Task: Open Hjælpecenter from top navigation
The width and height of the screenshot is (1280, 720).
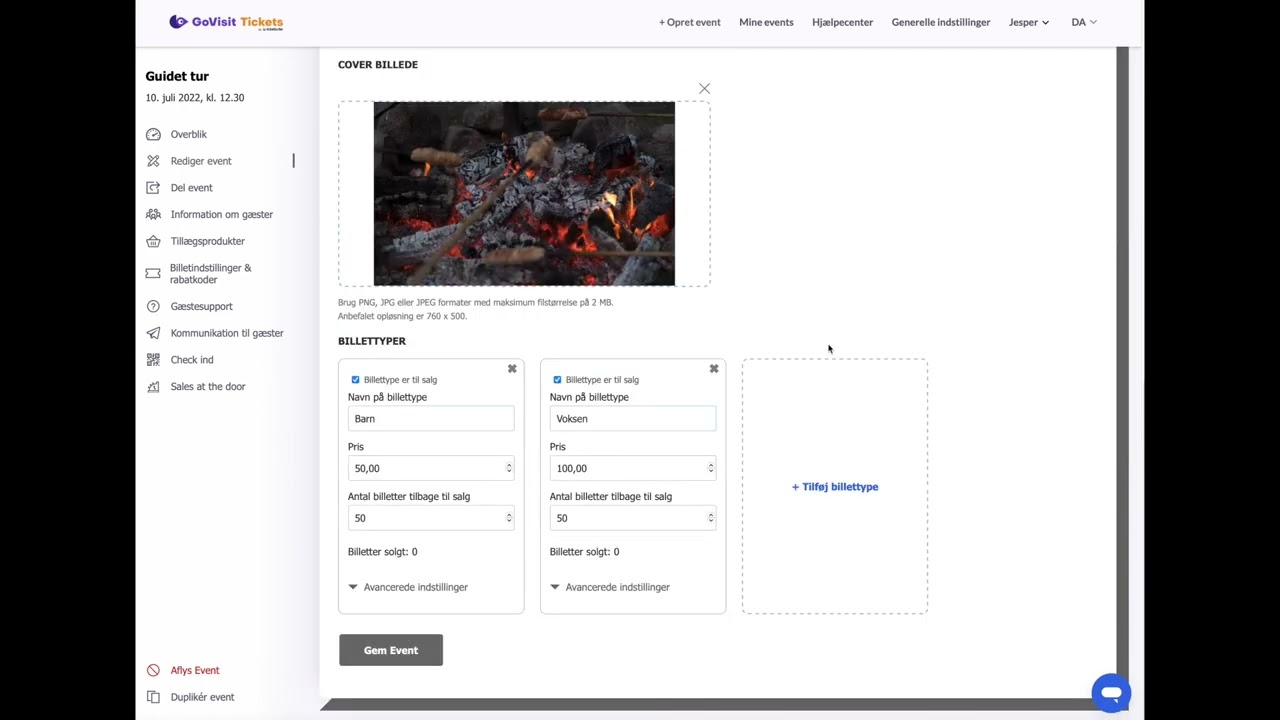Action: [x=842, y=22]
